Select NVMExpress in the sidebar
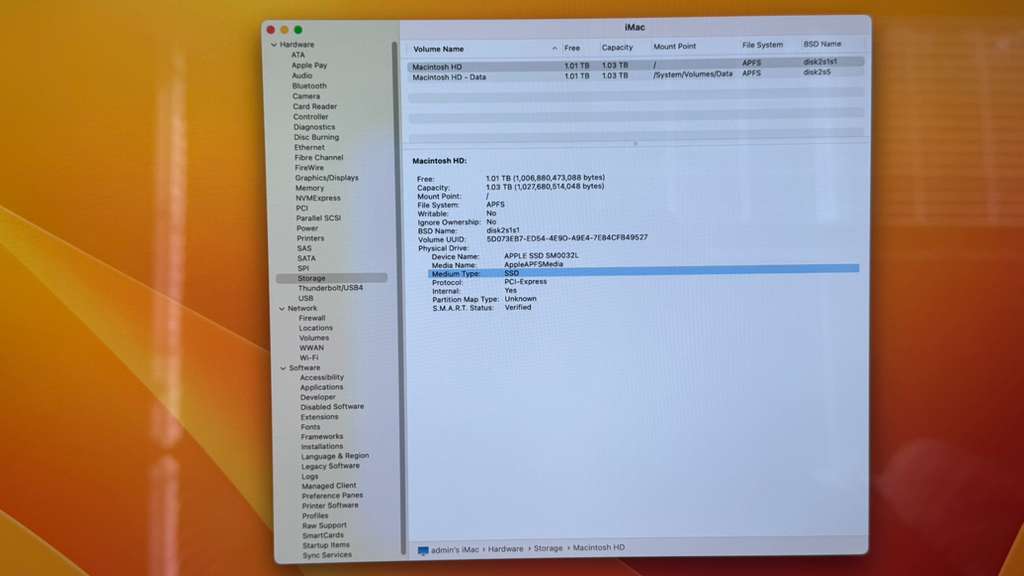Screen dimensions: 1024x576 click(x=317, y=198)
